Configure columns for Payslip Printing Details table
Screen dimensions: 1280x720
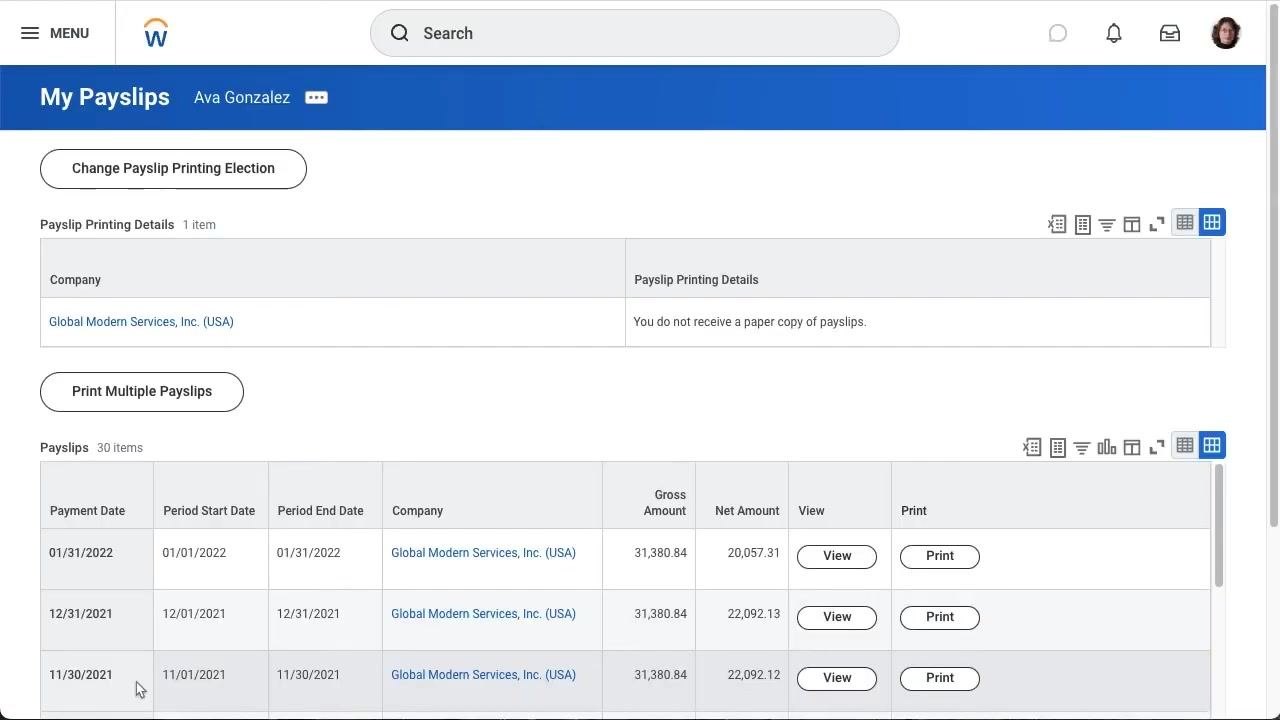click(x=1132, y=224)
